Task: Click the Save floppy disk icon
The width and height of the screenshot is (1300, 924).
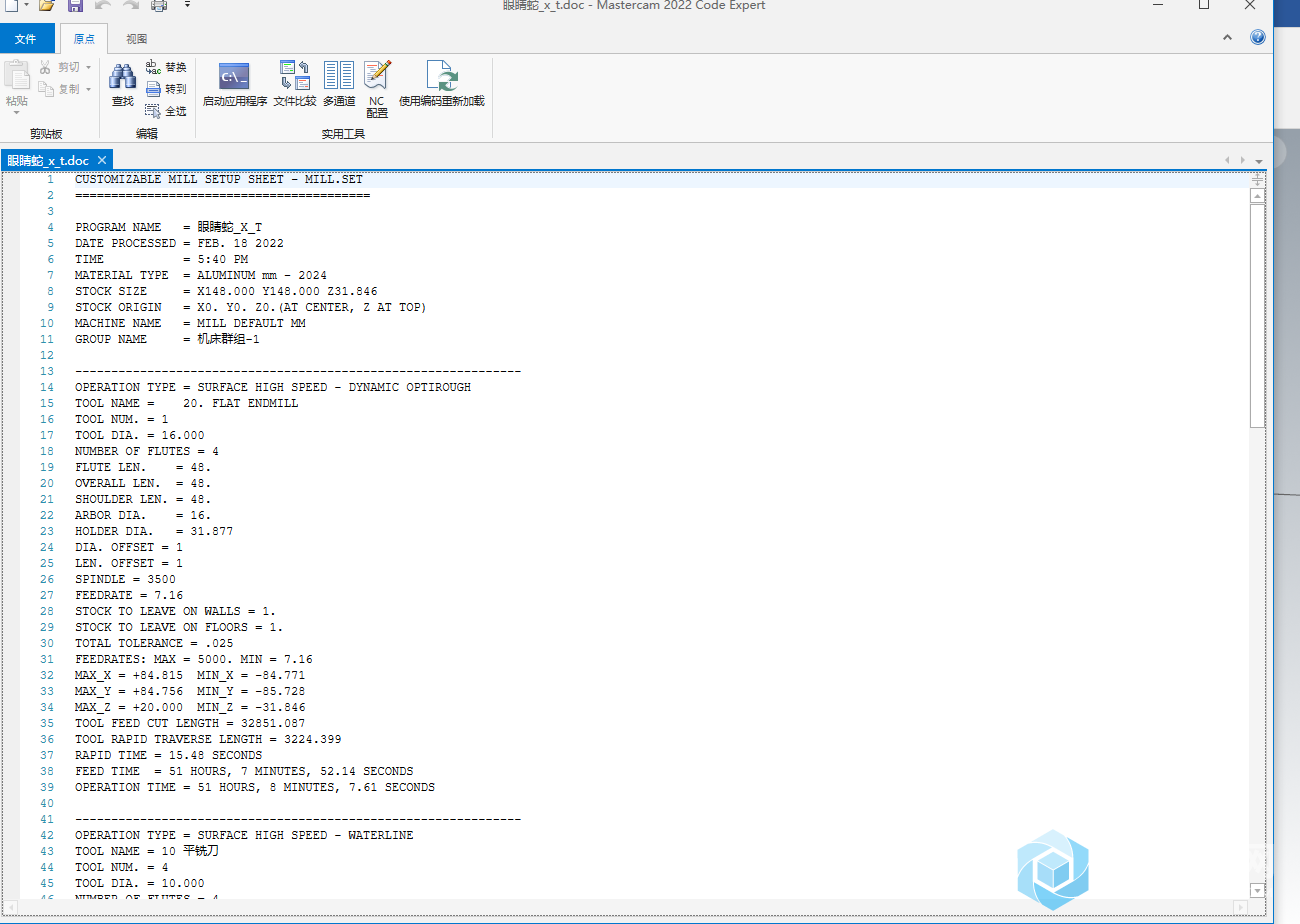Action: coord(75,6)
